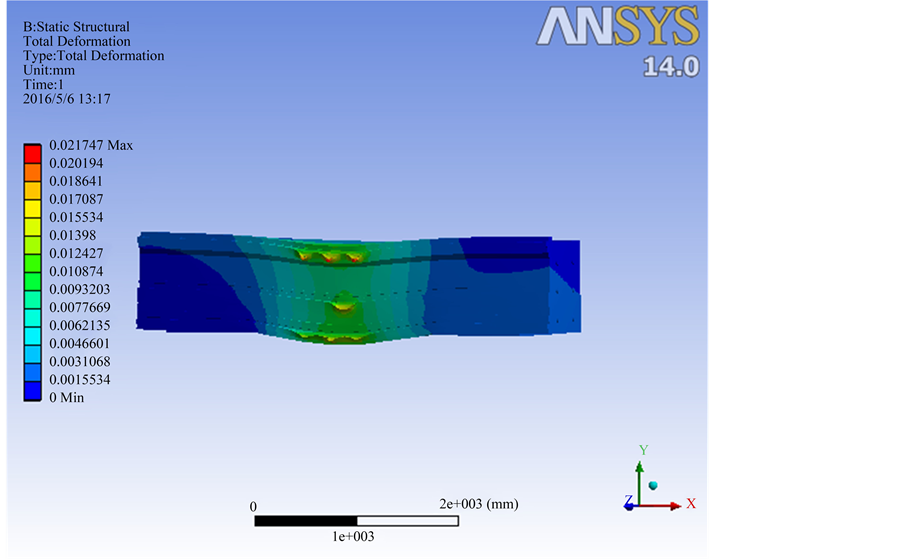Click the blue Z axis point on triad
Image resolution: width=903 pixels, height=559 pixels.
pyautogui.click(x=629, y=506)
